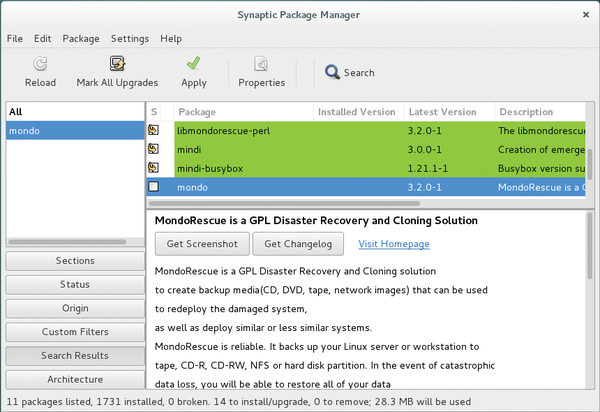Click the 1.21.1-1 version cell
600x412 pixels.
click(x=427, y=168)
